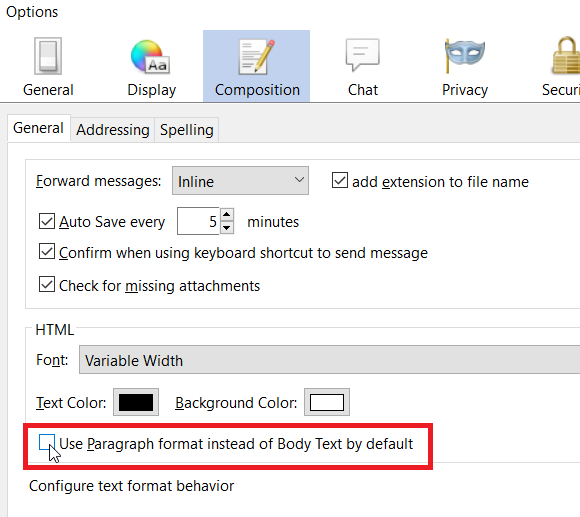Open the Chat speech bubble icon
This screenshot has height=517, width=580.
pos(362,55)
